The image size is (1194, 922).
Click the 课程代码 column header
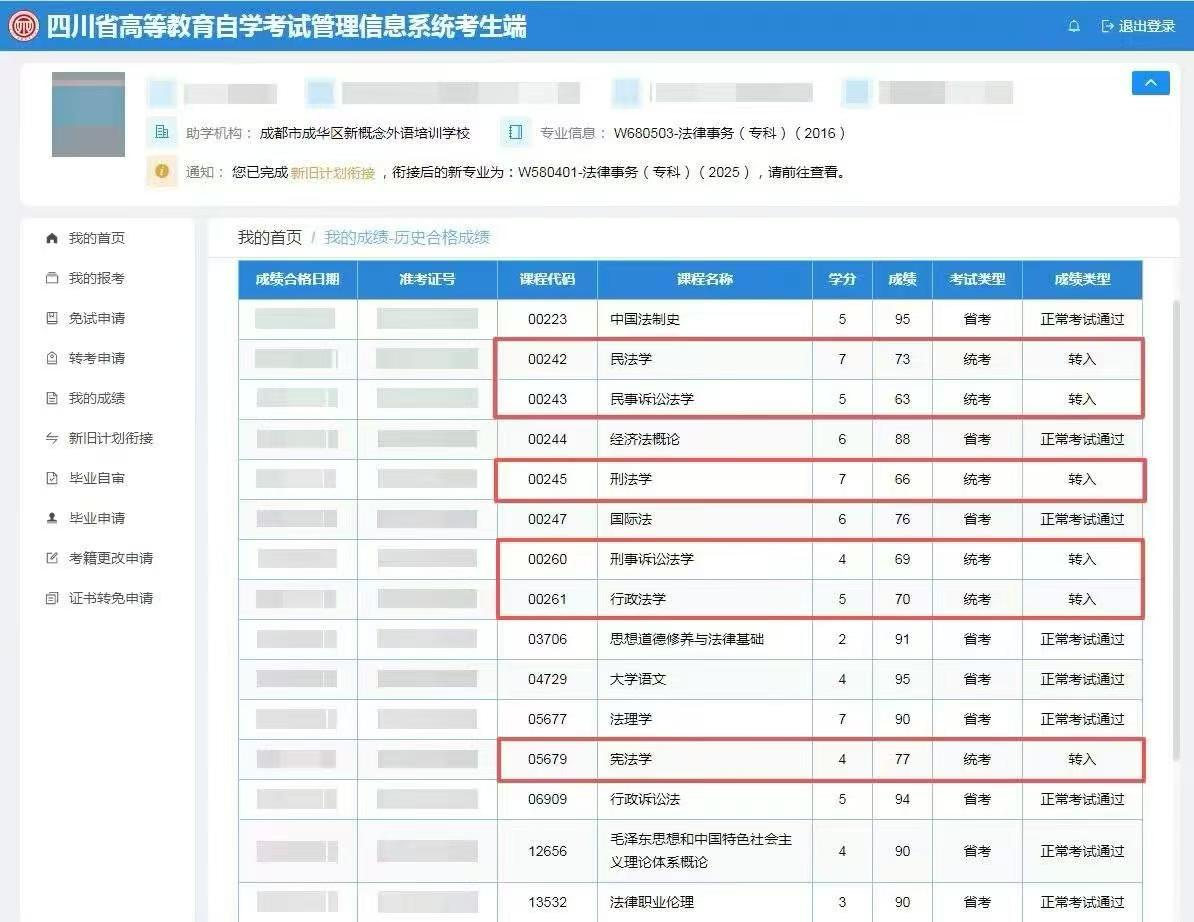pyautogui.click(x=547, y=279)
